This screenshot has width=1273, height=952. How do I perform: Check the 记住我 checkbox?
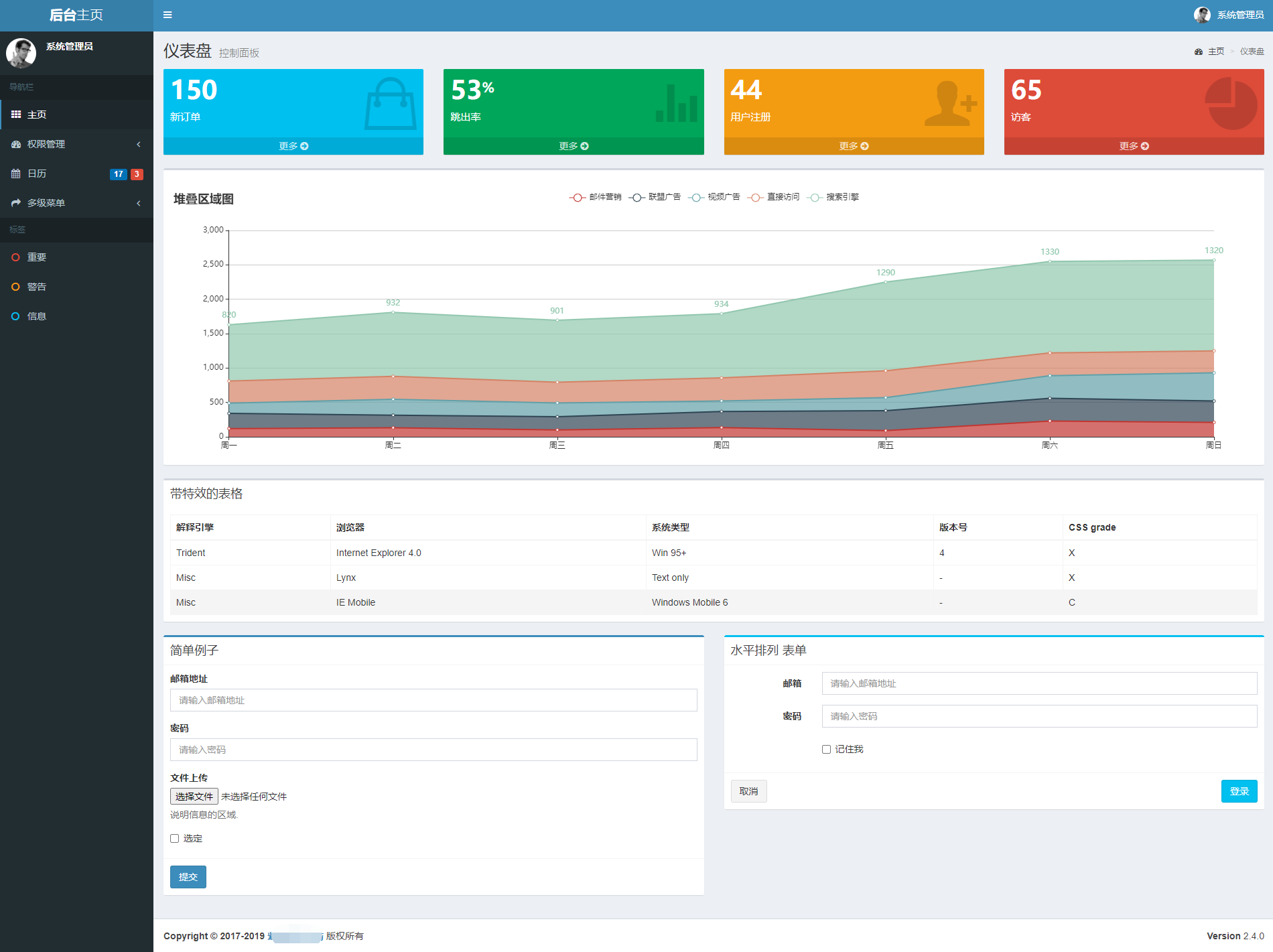826,749
